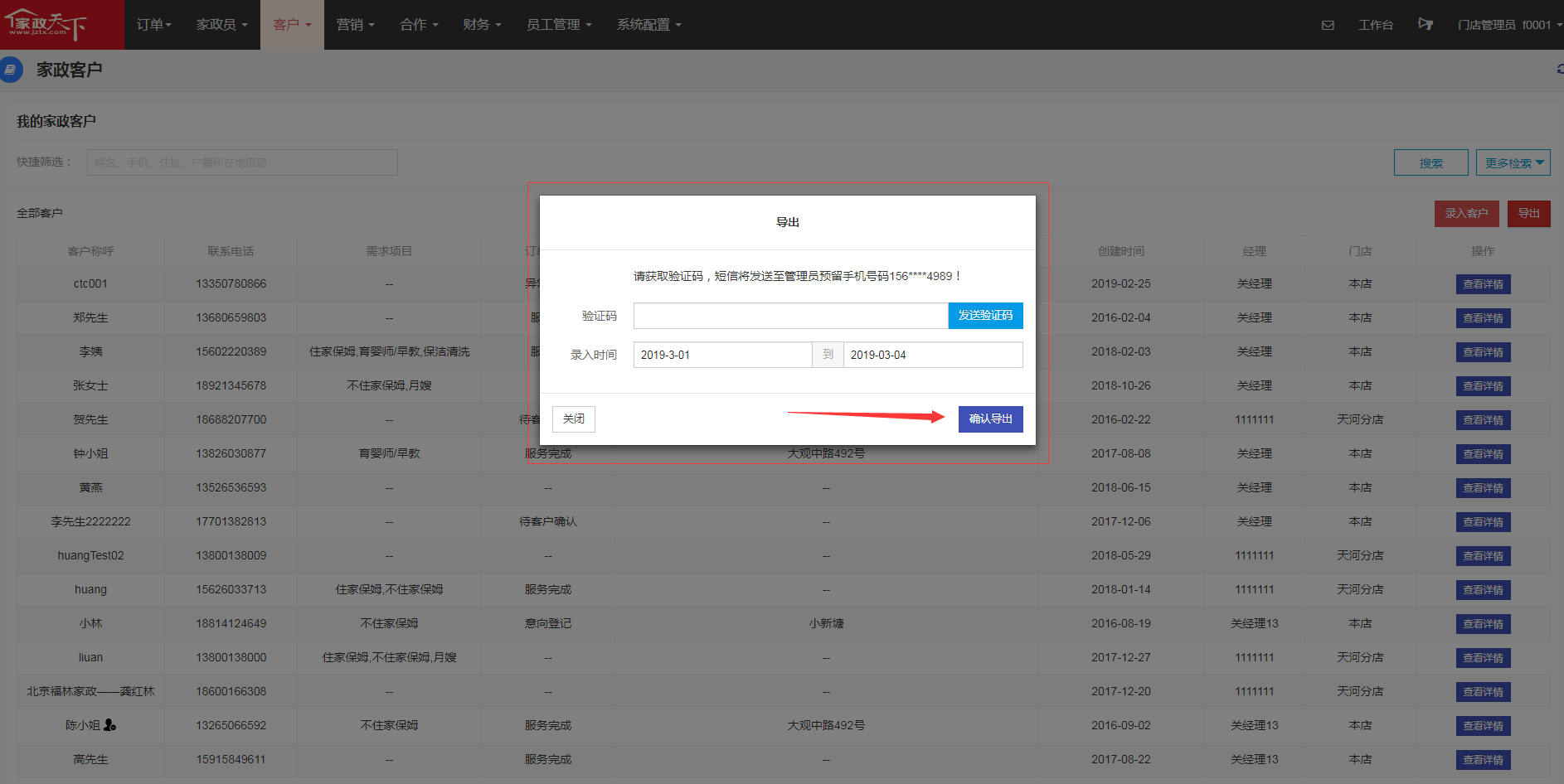
Task: Expand the 更多检索 dropdown
Action: tap(1513, 162)
